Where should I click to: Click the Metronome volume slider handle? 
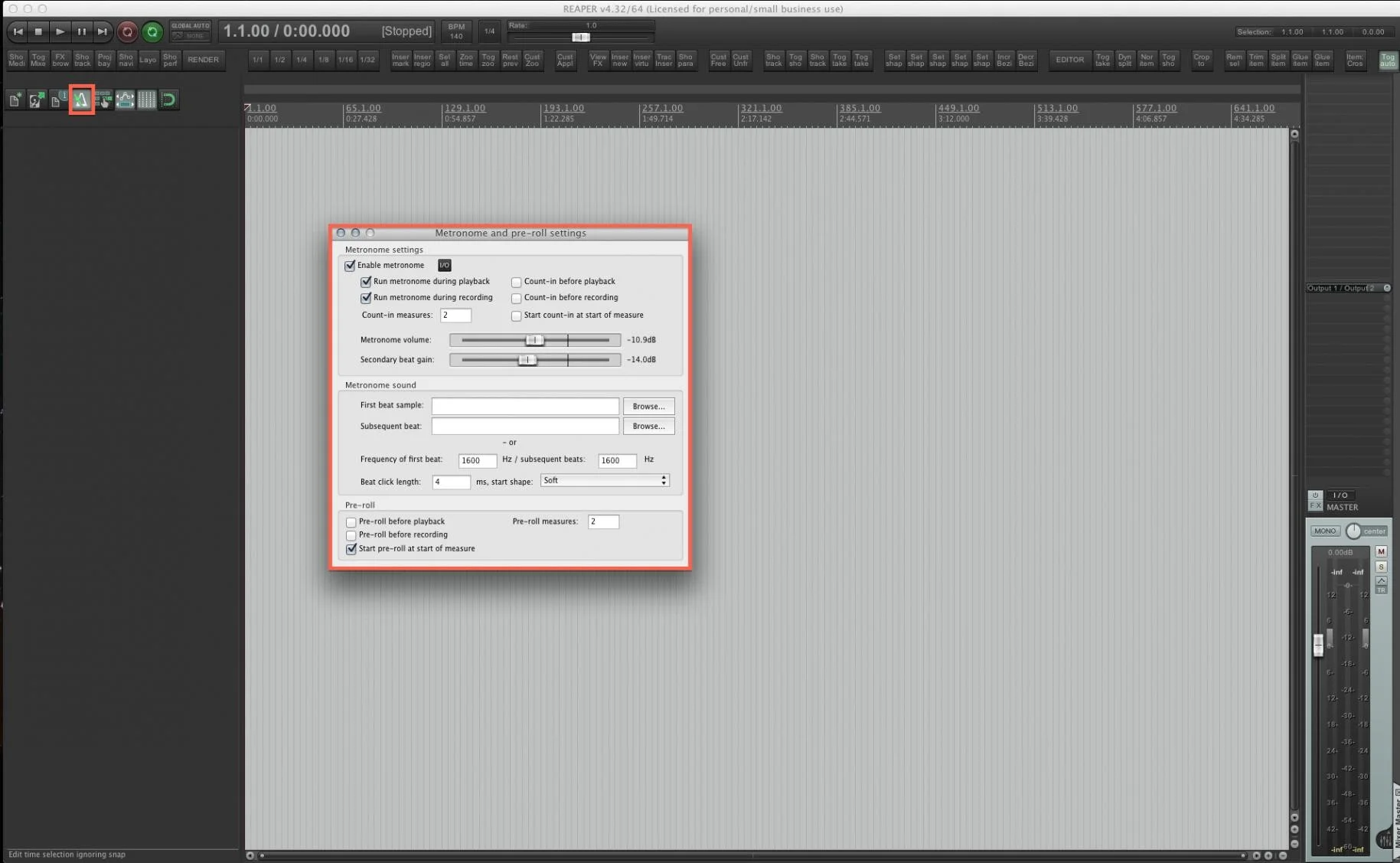534,340
